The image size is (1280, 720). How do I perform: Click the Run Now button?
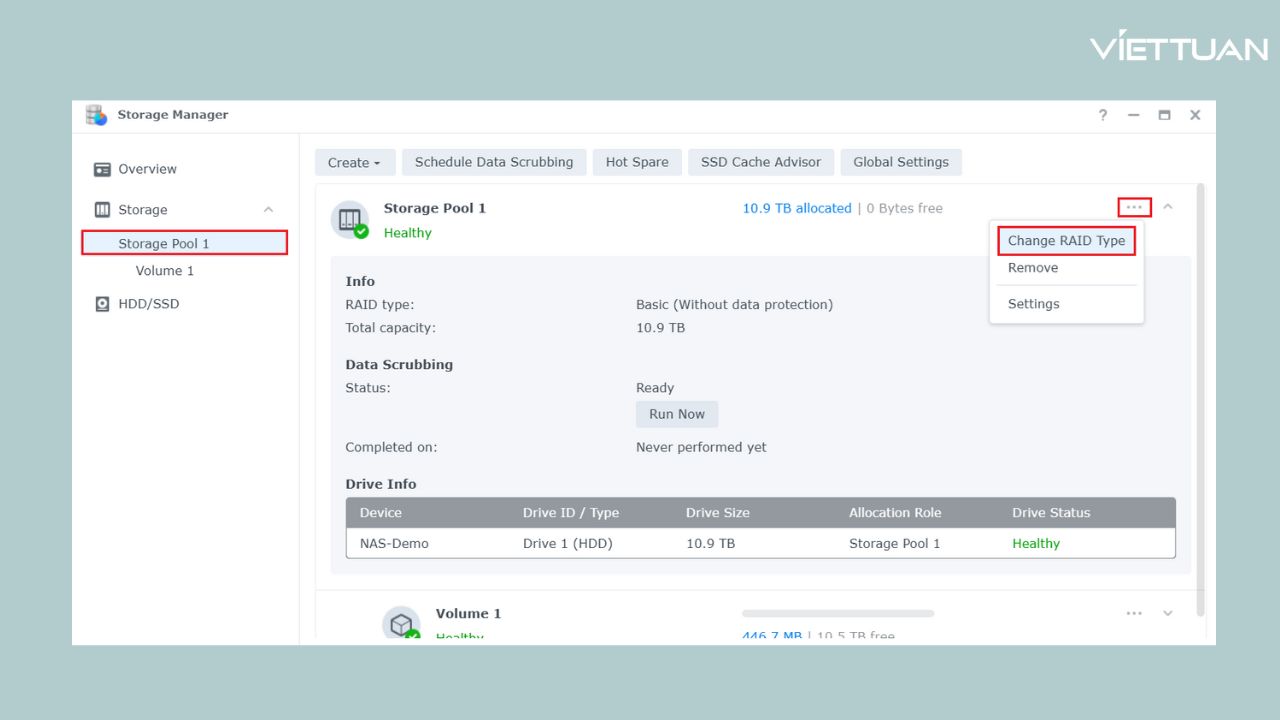point(676,414)
